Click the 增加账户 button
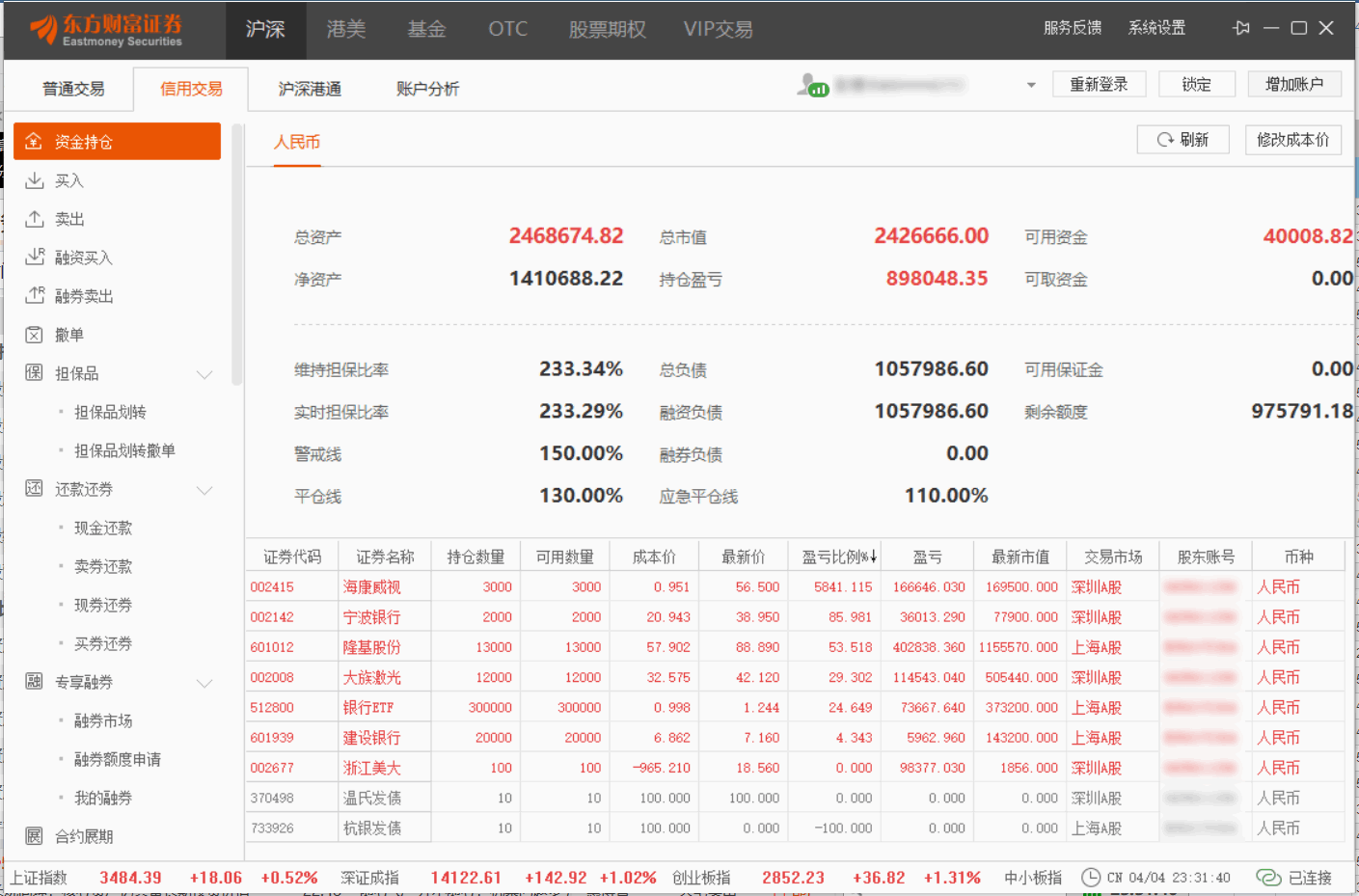The width and height of the screenshot is (1359, 896). [x=1294, y=85]
